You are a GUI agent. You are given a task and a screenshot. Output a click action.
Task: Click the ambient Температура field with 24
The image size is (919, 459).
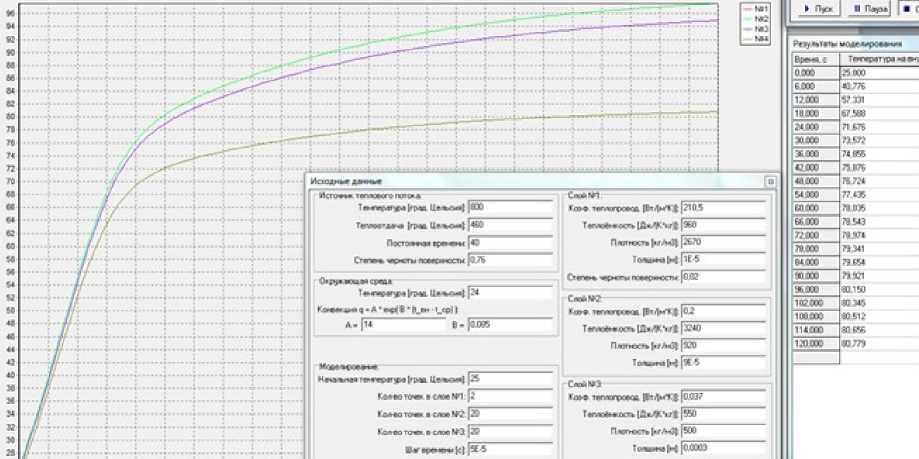510,292
